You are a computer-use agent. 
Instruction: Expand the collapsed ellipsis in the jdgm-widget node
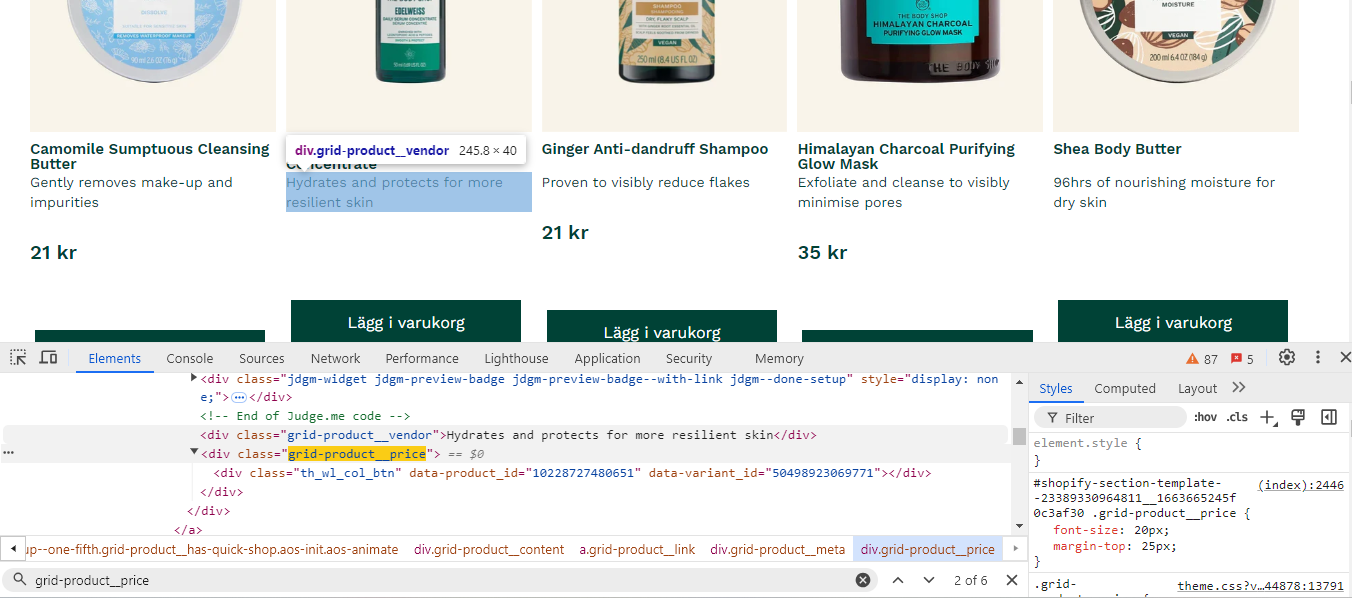tap(239, 397)
